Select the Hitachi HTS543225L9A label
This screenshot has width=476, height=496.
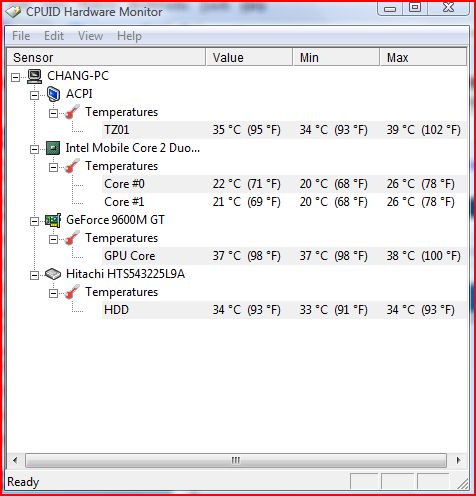(125, 274)
